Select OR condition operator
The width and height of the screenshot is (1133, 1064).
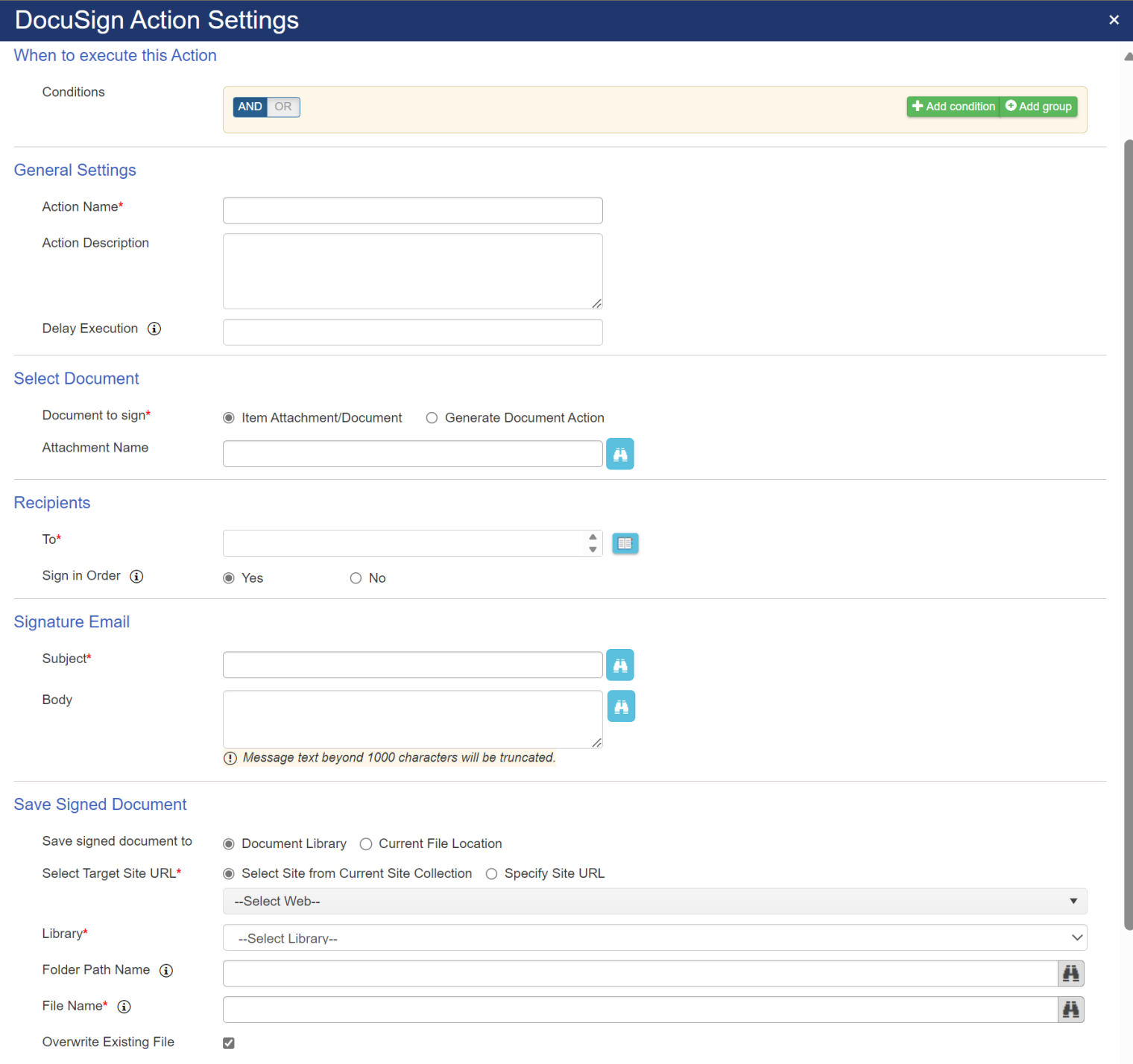[x=283, y=107]
